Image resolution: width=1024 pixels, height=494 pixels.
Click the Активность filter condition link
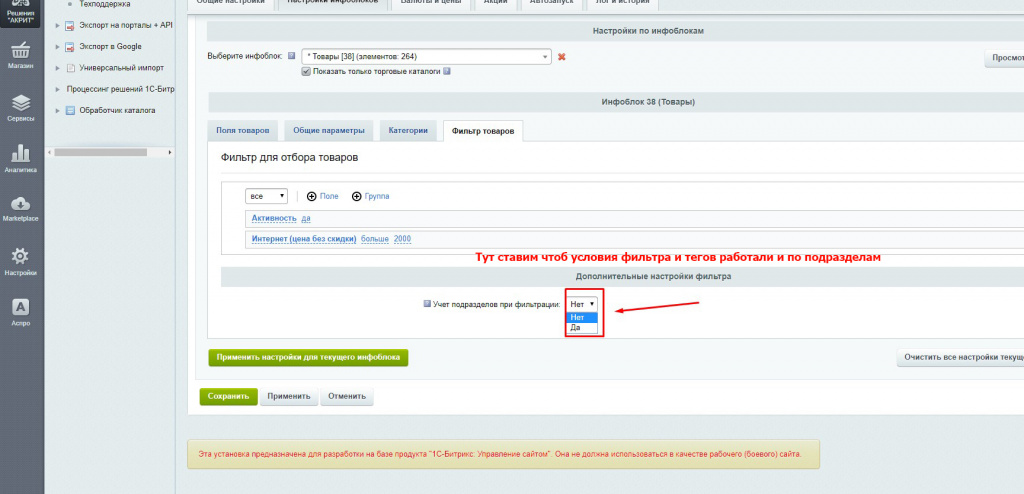point(273,217)
